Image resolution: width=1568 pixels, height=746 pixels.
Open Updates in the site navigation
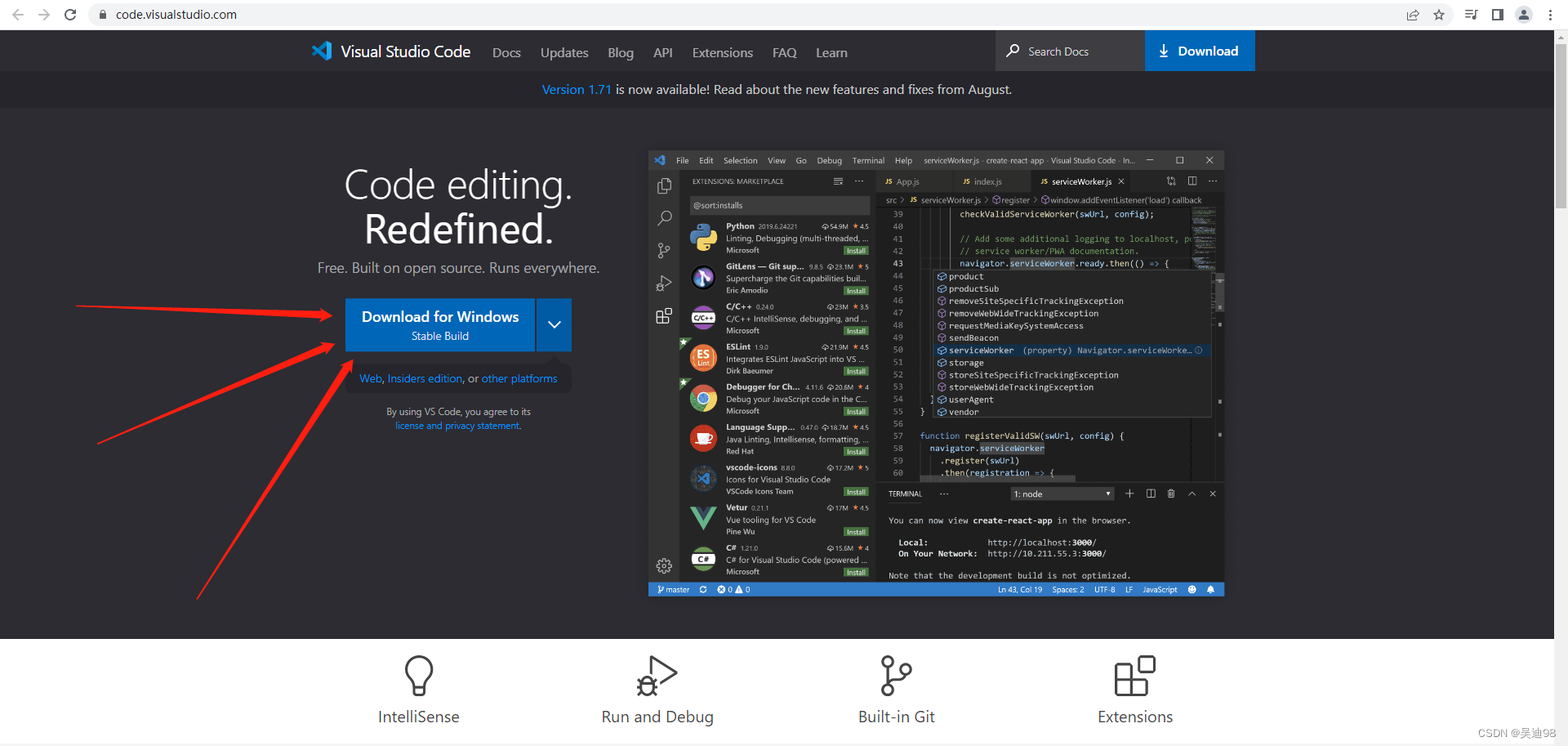pyautogui.click(x=564, y=52)
